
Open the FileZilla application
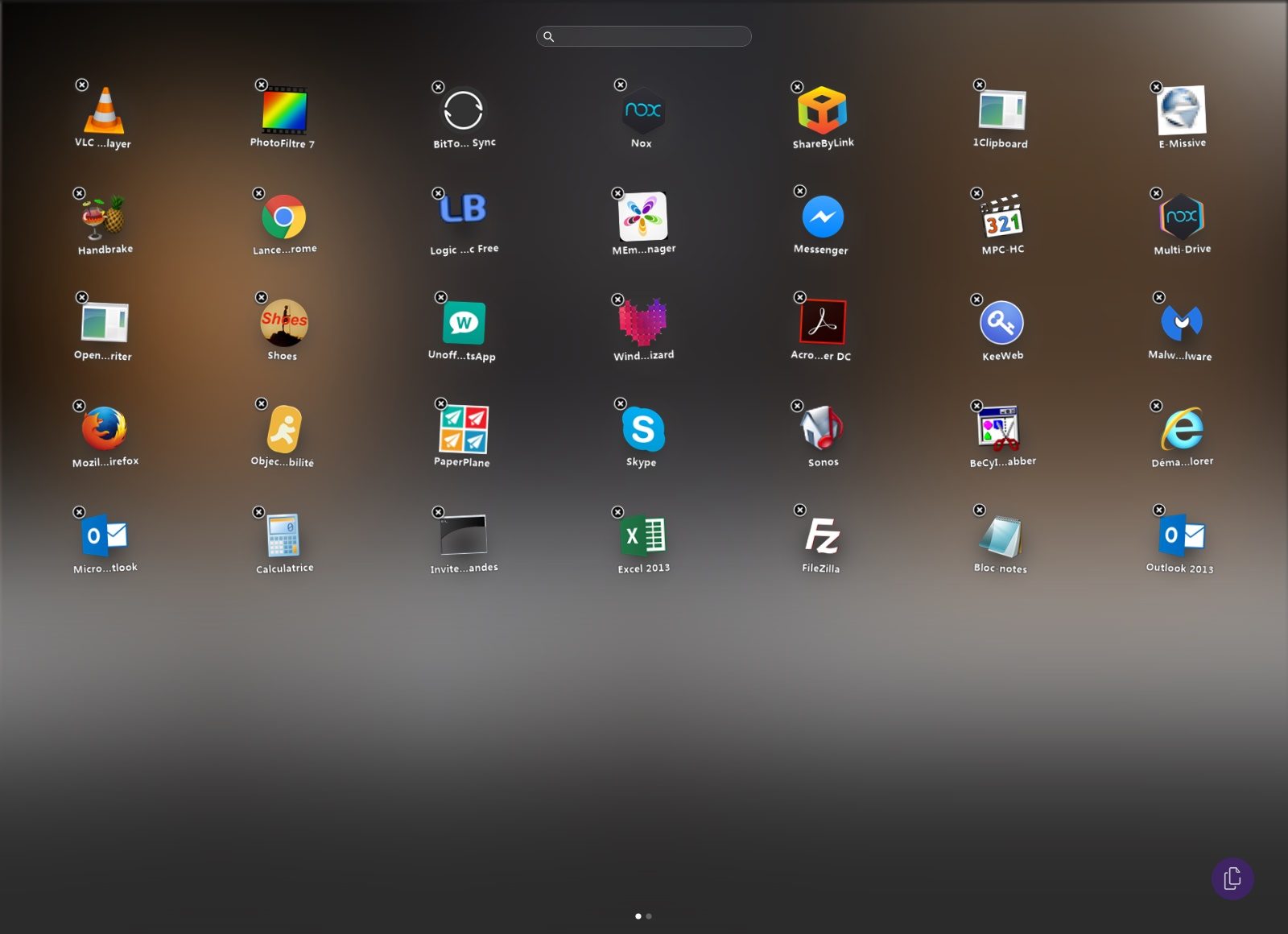pyautogui.click(x=822, y=535)
